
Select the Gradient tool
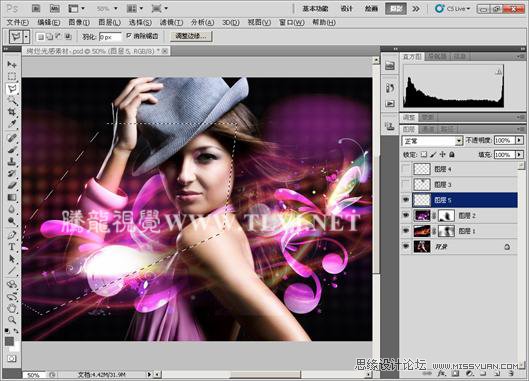tap(12, 197)
